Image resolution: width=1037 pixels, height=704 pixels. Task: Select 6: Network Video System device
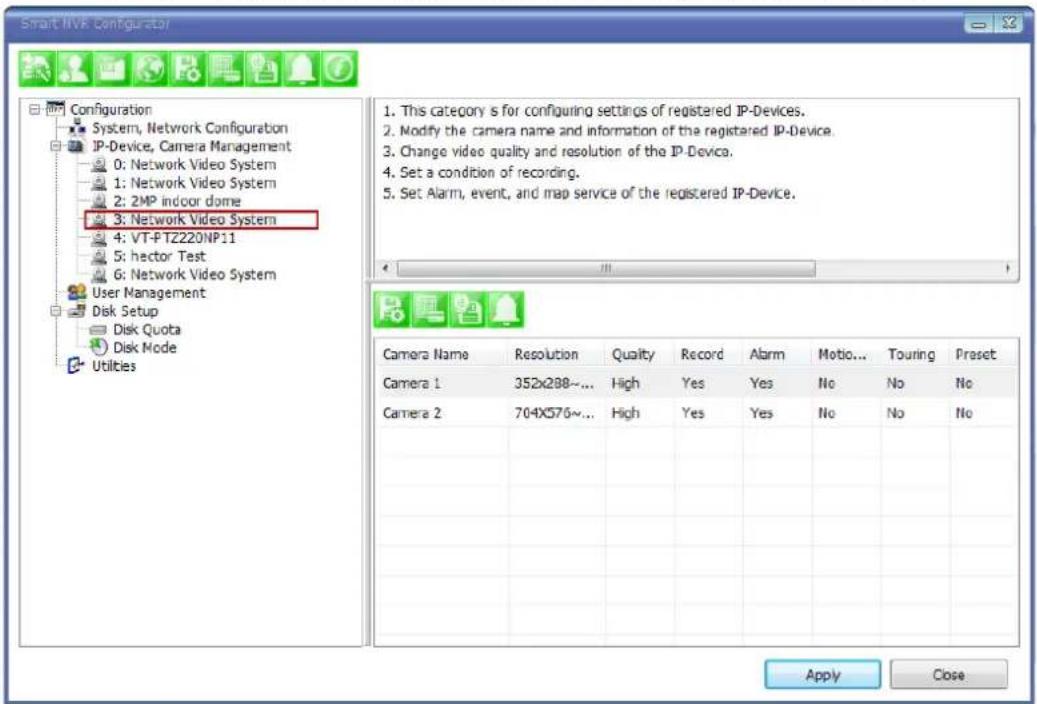click(x=194, y=275)
